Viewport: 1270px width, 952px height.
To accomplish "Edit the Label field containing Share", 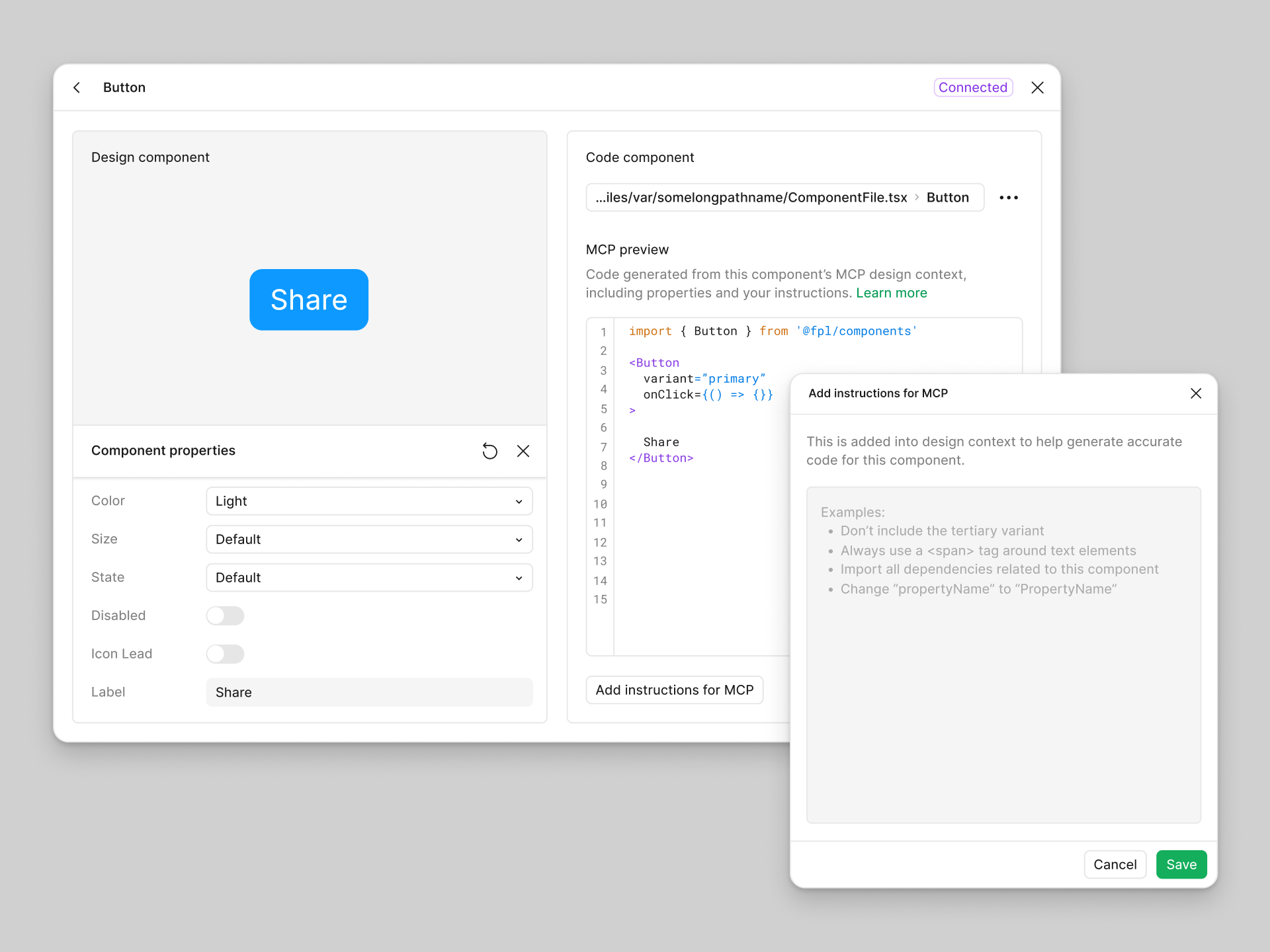I will (368, 692).
